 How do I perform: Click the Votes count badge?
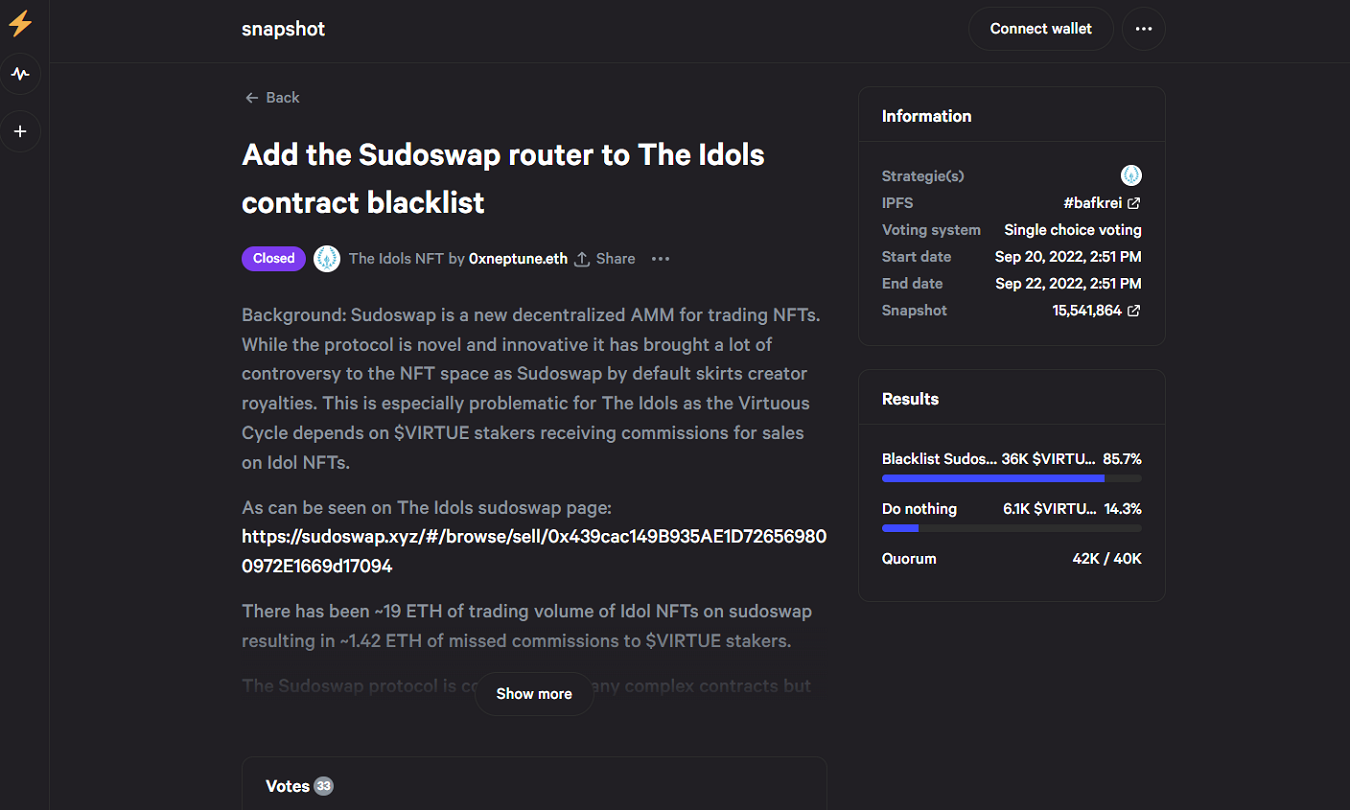coord(323,786)
